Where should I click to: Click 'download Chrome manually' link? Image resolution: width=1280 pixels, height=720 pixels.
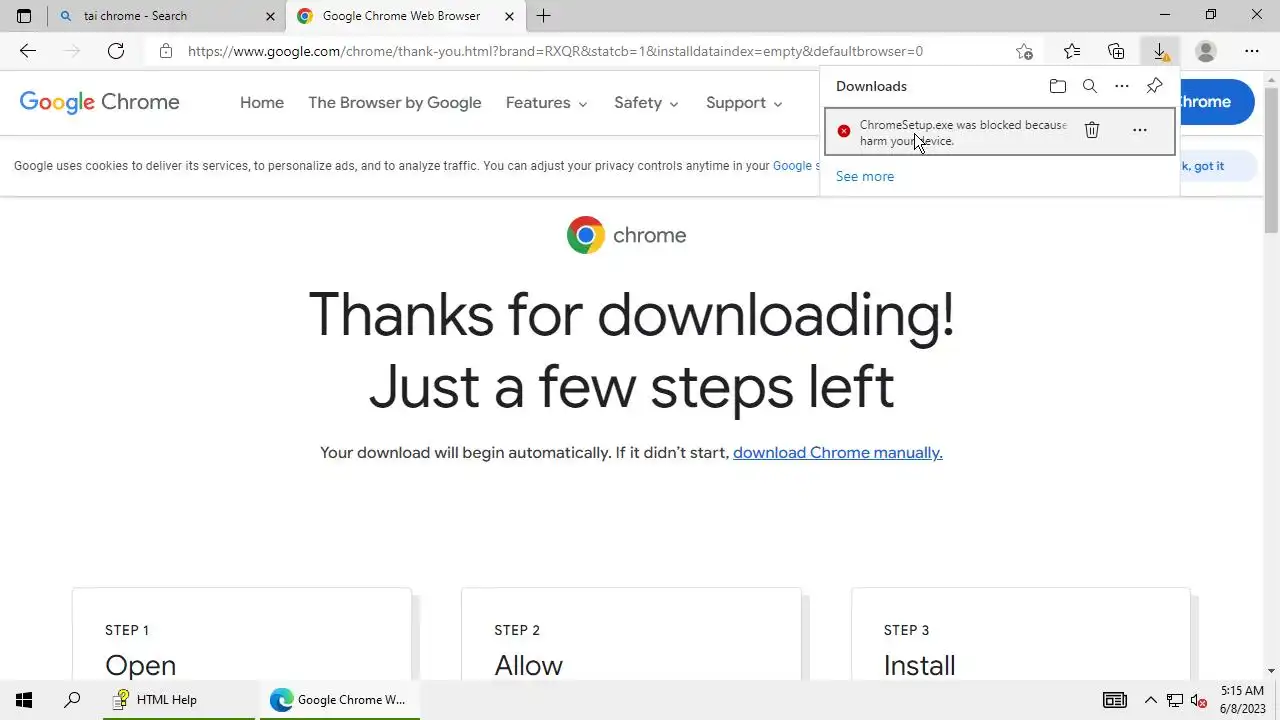click(x=838, y=453)
